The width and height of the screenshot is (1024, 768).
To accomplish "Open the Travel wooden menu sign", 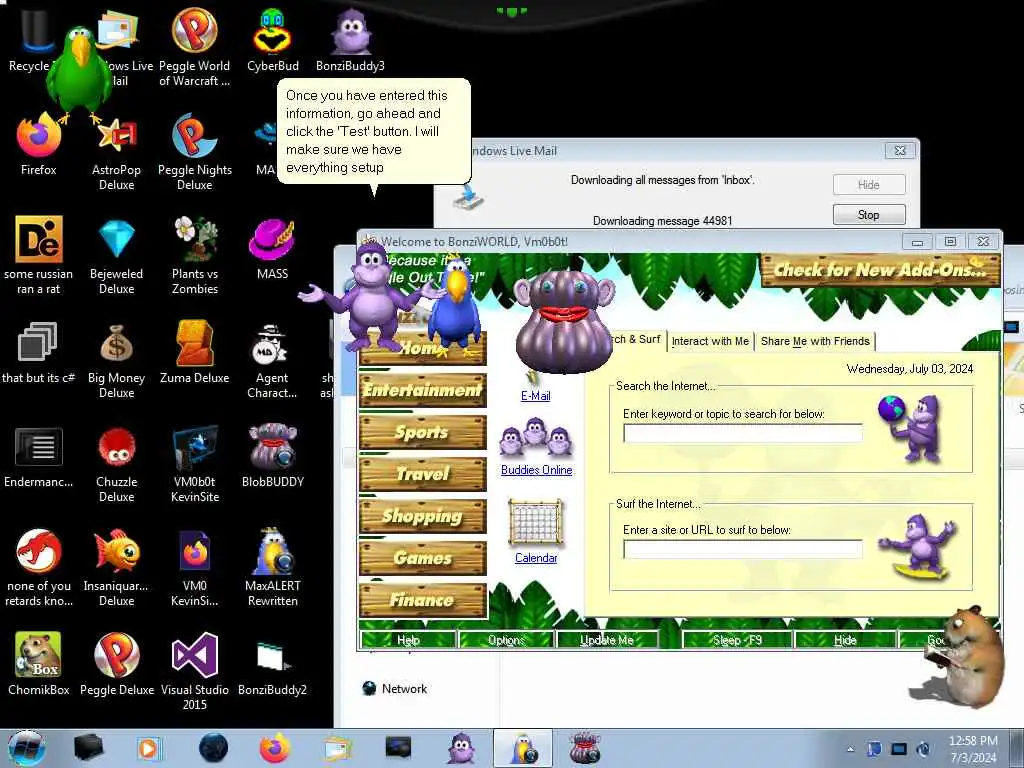I will [x=423, y=474].
